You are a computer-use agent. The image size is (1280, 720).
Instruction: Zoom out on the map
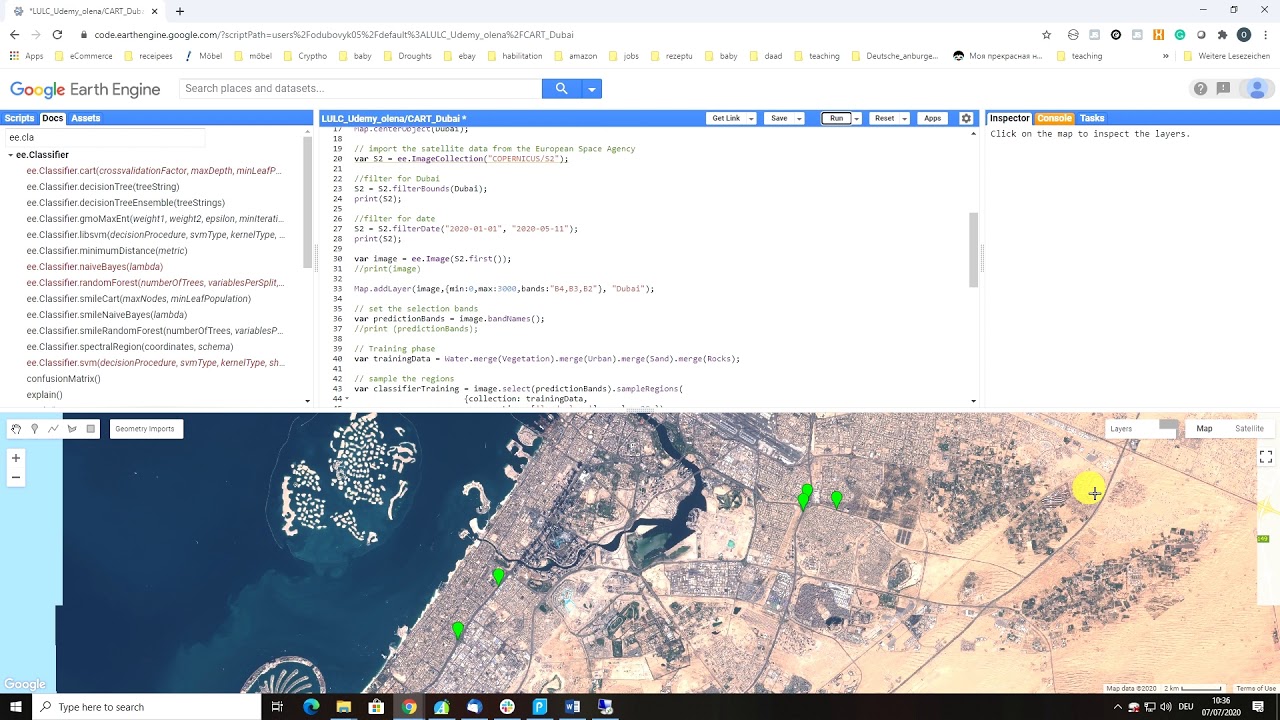tap(15, 477)
